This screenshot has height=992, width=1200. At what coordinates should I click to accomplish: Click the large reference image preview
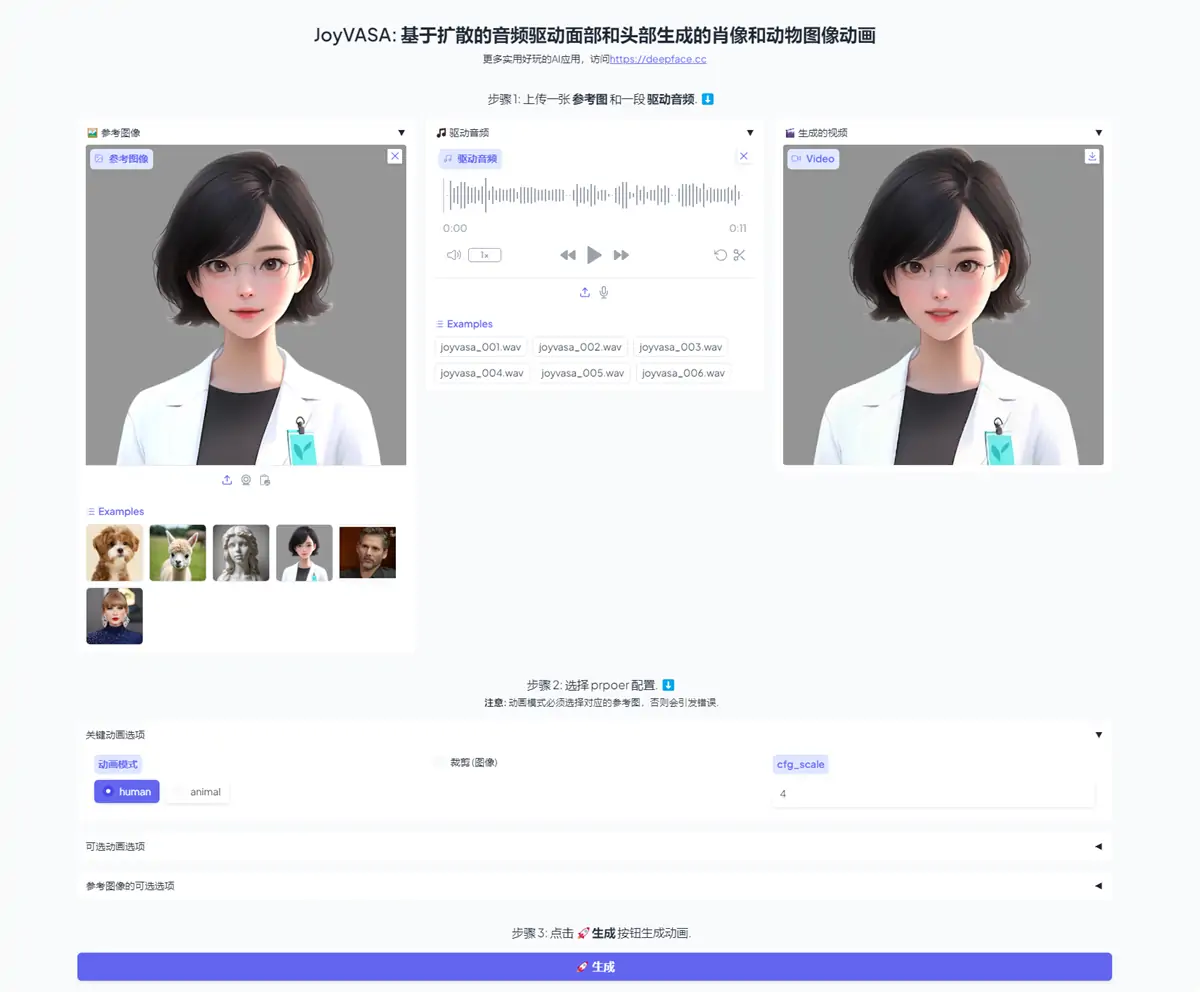pos(246,305)
